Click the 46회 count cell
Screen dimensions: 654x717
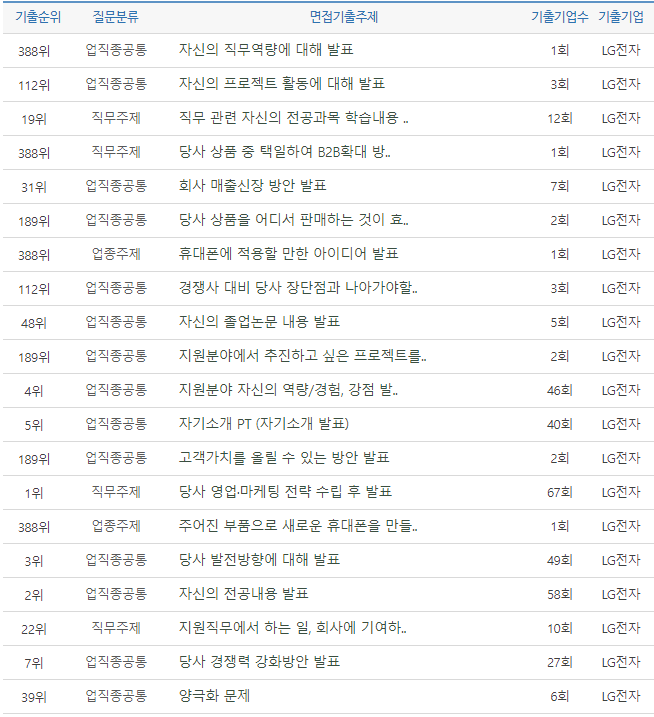pos(559,390)
